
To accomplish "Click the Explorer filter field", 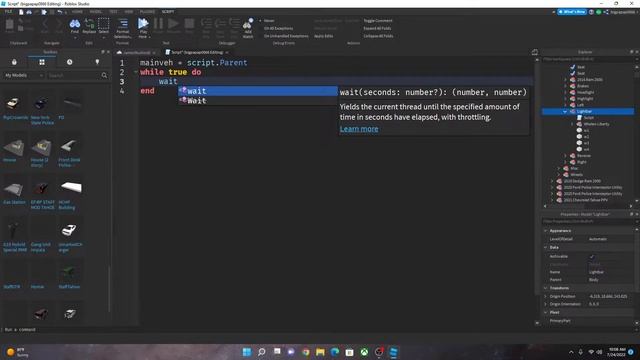I will pyautogui.click(x=588, y=59).
